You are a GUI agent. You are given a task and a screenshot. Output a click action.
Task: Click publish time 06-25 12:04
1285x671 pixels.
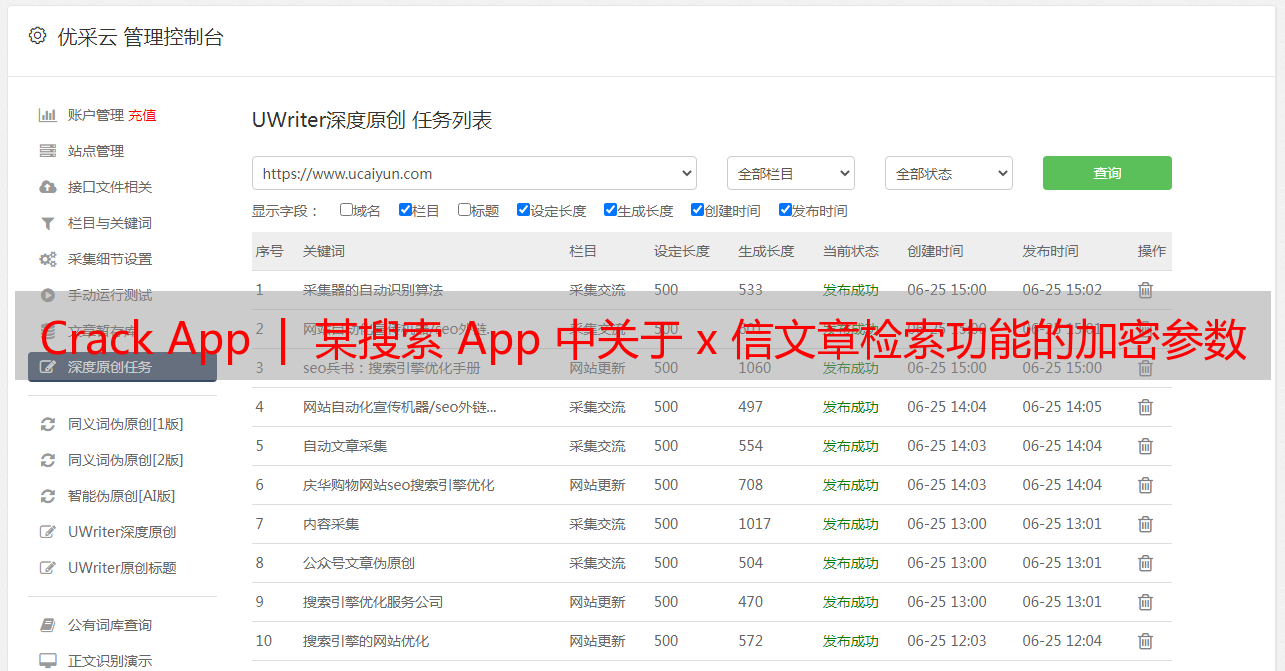point(1062,641)
